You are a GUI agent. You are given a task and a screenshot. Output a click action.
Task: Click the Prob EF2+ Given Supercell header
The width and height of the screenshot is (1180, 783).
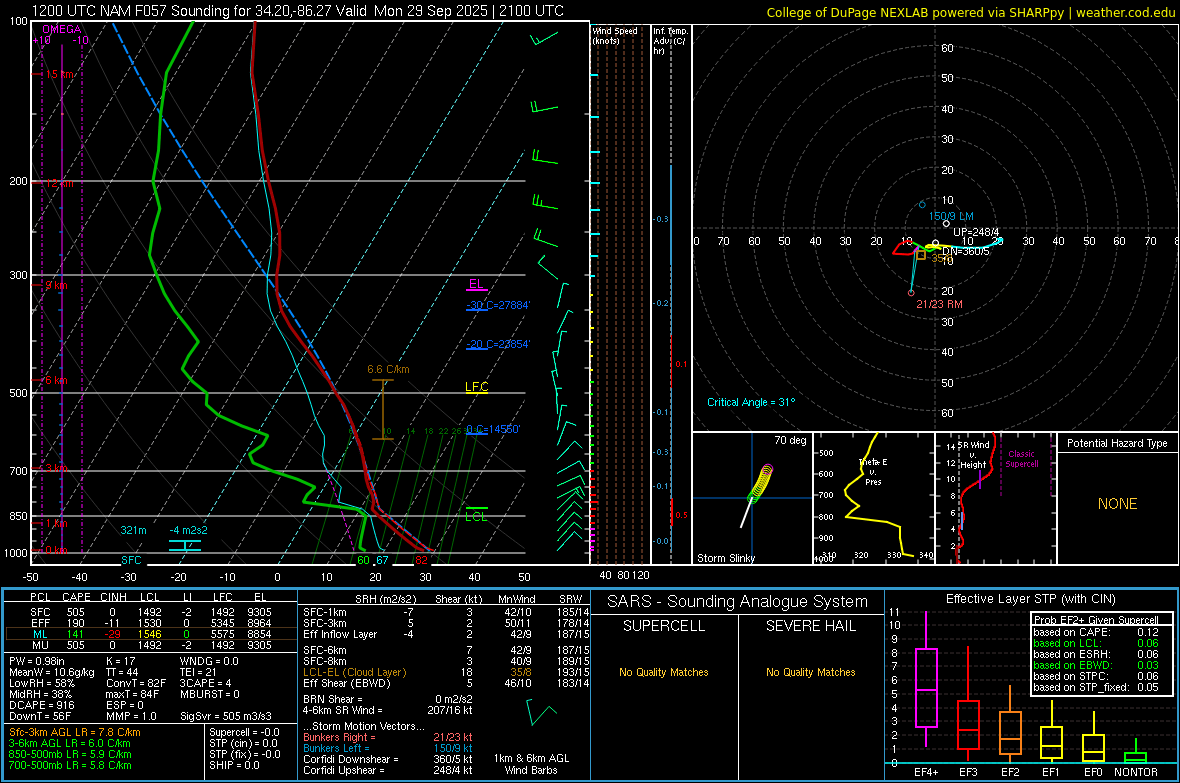1096,620
